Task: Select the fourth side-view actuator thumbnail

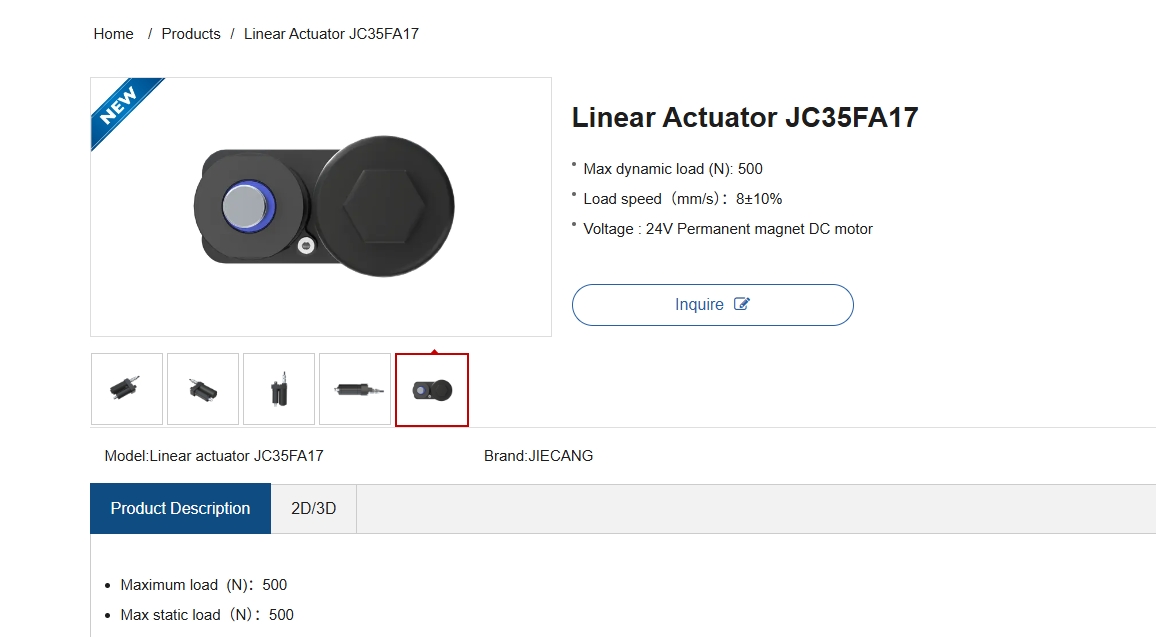Action: pos(355,389)
